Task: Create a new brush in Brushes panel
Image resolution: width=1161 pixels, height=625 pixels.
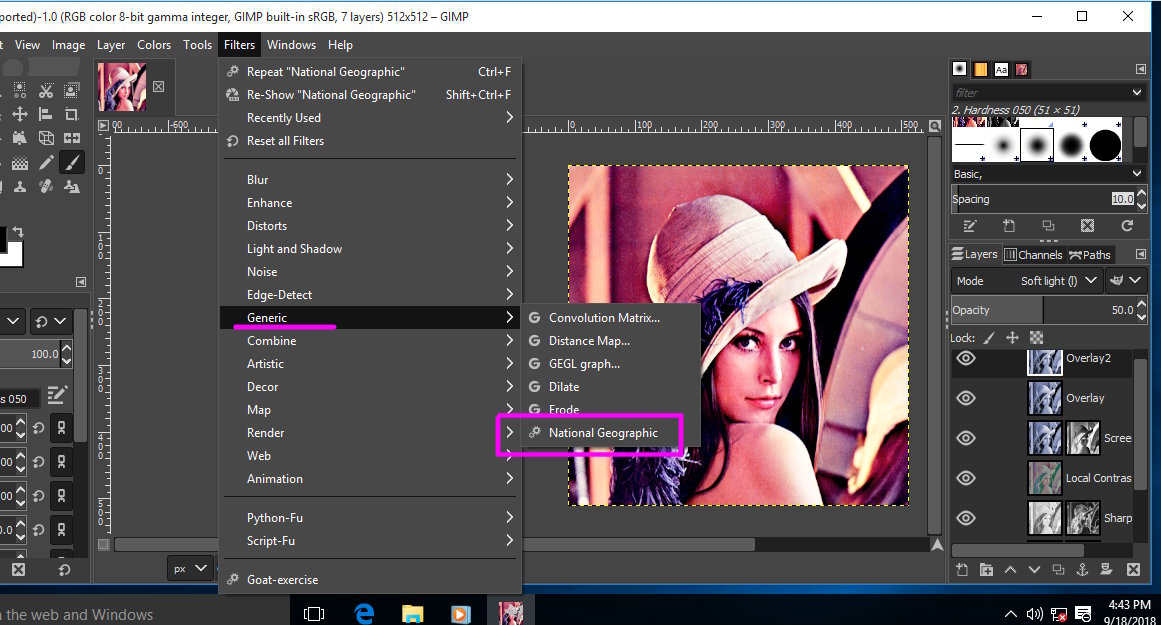Action: pyautogui.click(x=1008, y=226)
